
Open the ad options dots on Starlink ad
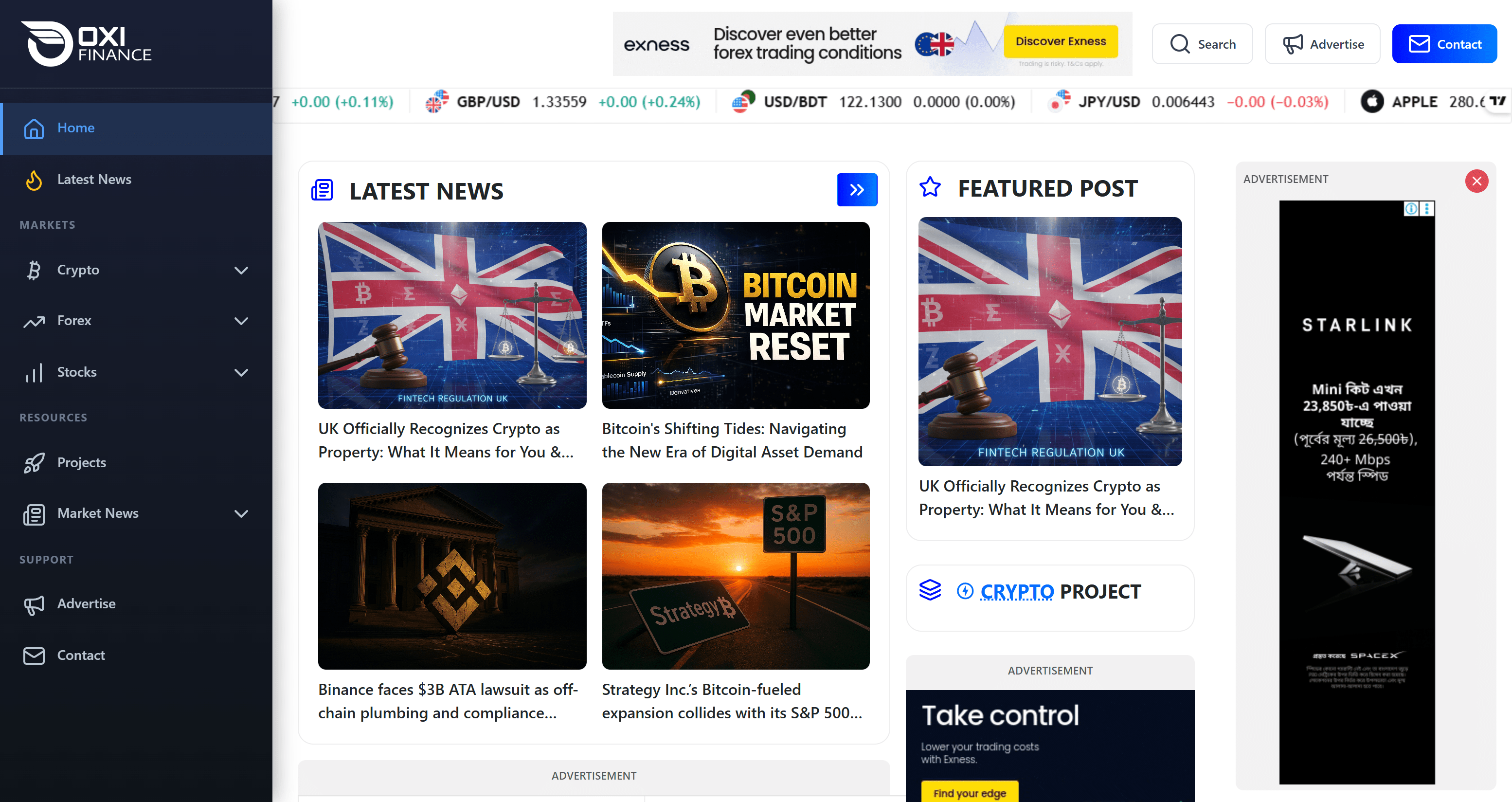pos(1427,208)
